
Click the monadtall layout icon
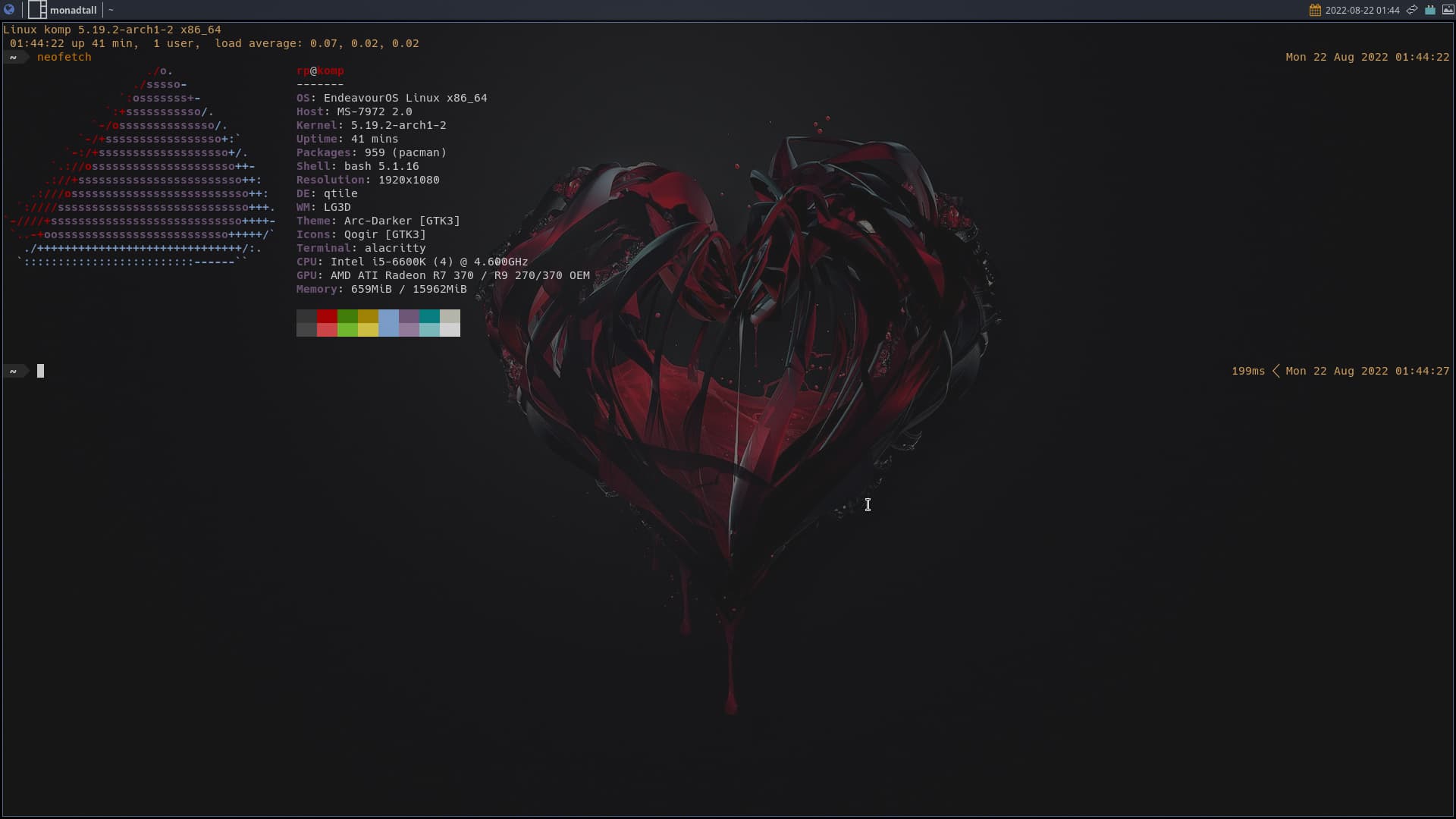(x=37, y=10)
